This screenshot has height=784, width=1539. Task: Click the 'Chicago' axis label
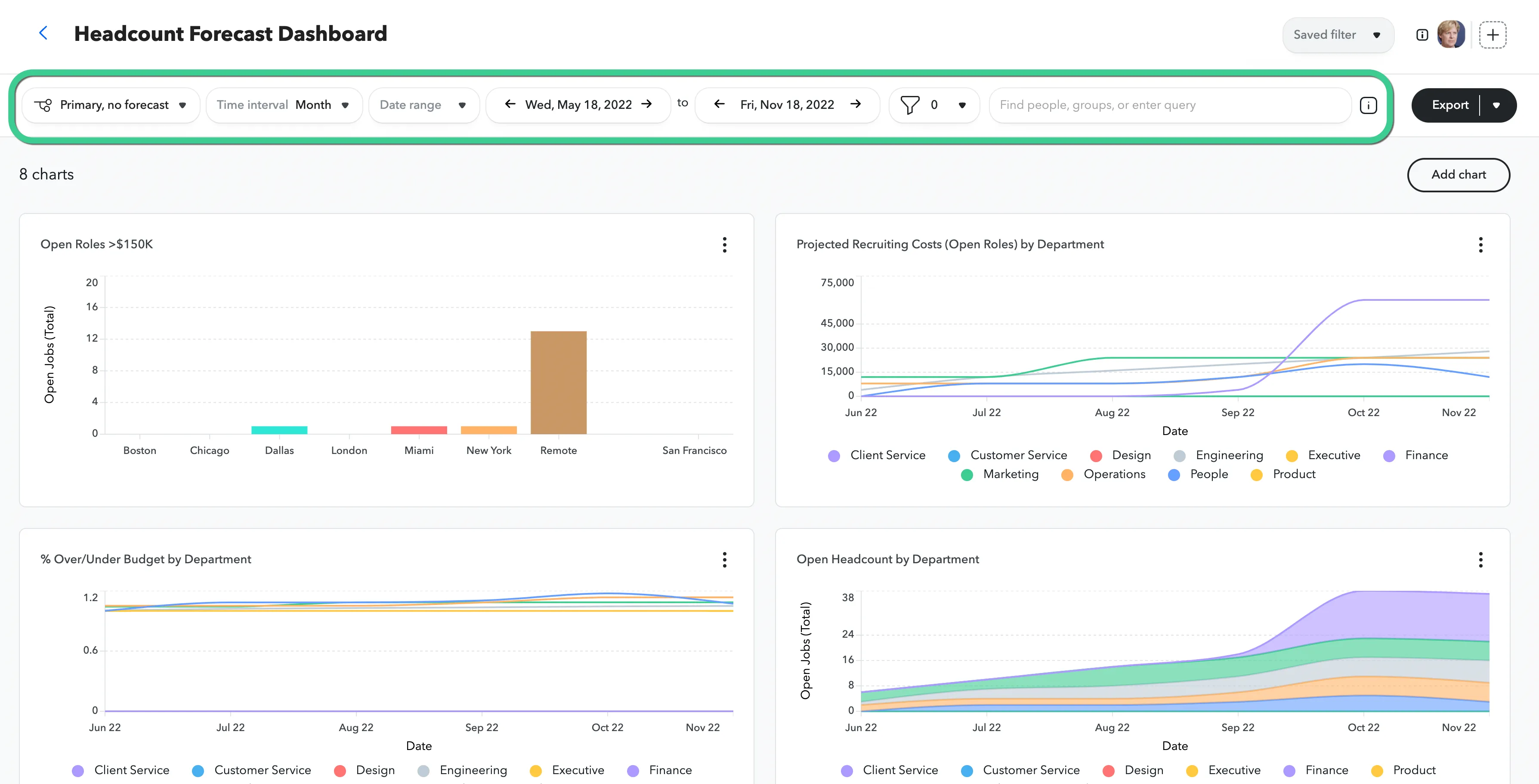pos(210,451)
